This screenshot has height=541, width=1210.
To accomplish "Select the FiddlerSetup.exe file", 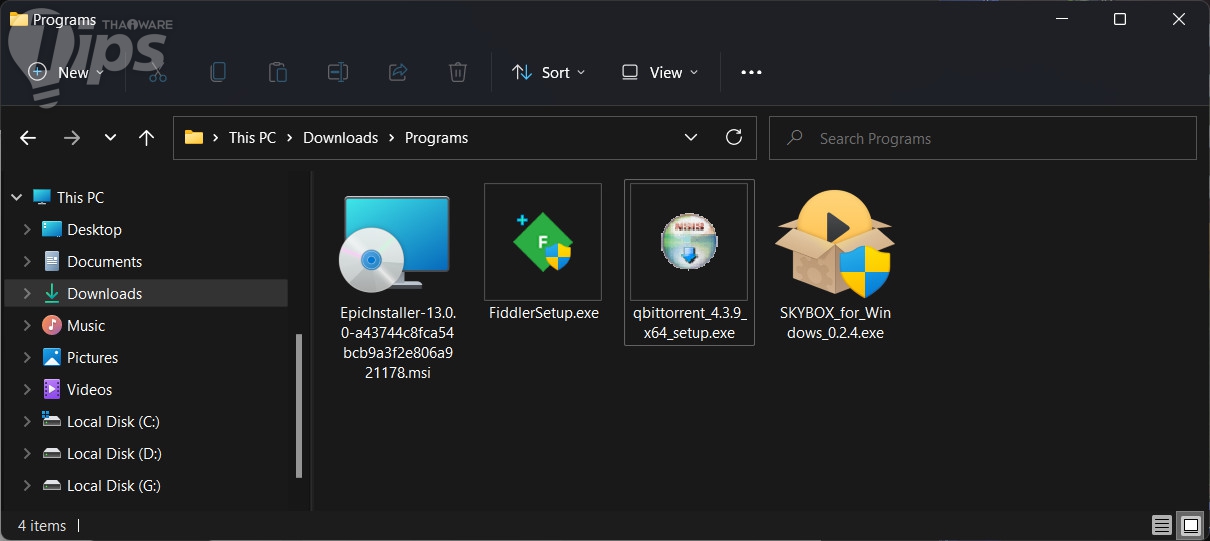I will point(543,252).
